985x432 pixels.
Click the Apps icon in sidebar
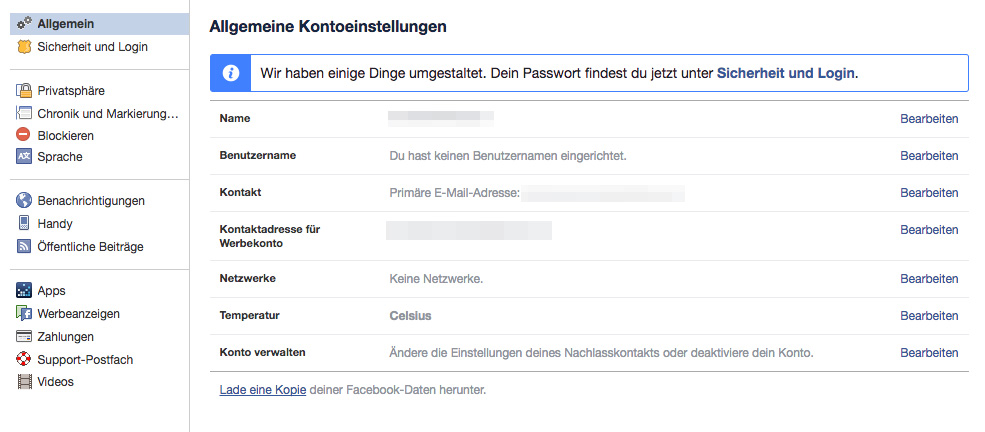(25, 291)
